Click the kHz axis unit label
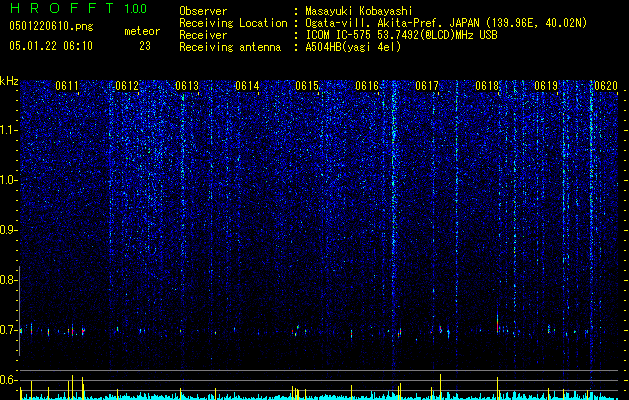 click(9, 81)
